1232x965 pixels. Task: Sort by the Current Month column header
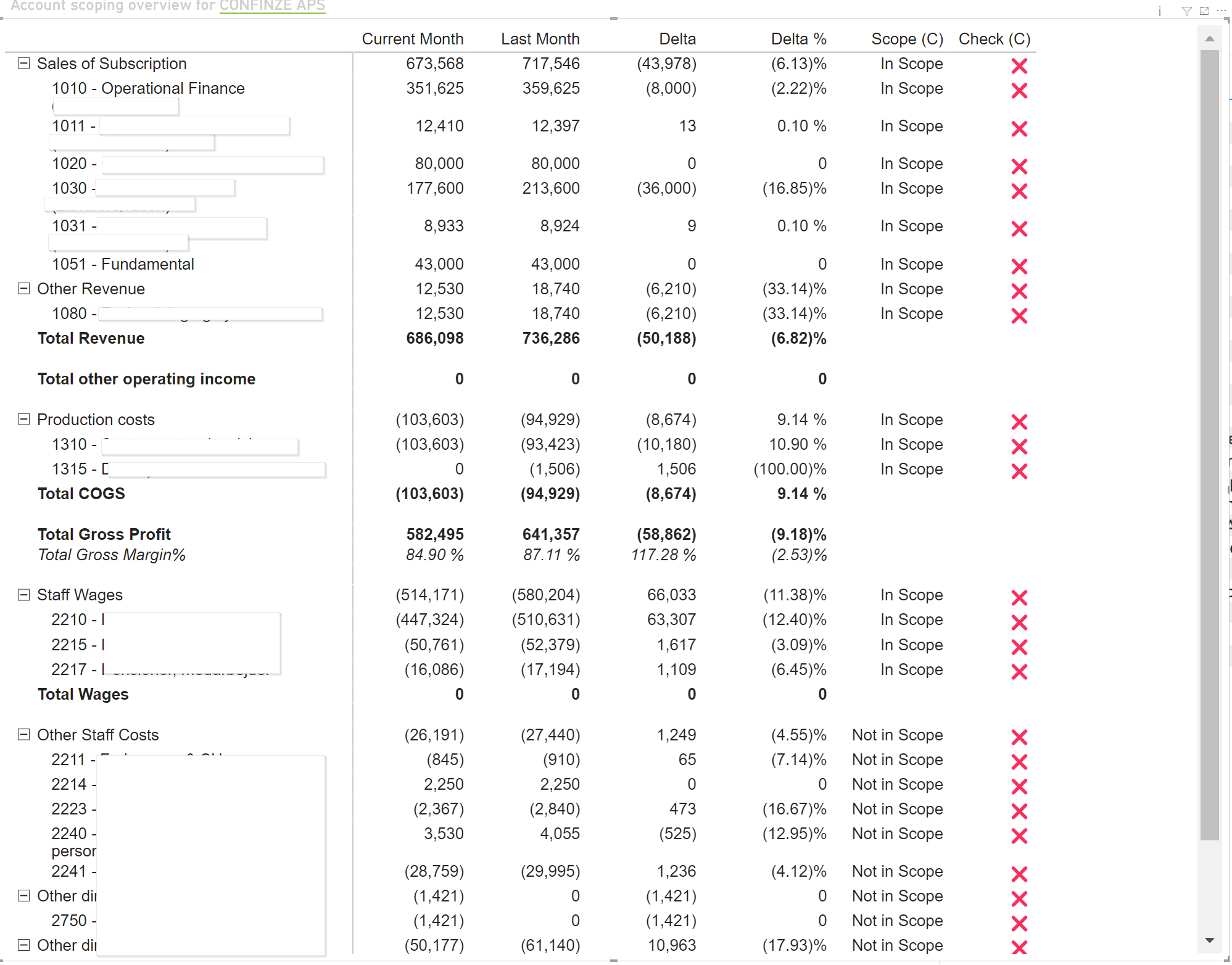[x=412, y=38]
